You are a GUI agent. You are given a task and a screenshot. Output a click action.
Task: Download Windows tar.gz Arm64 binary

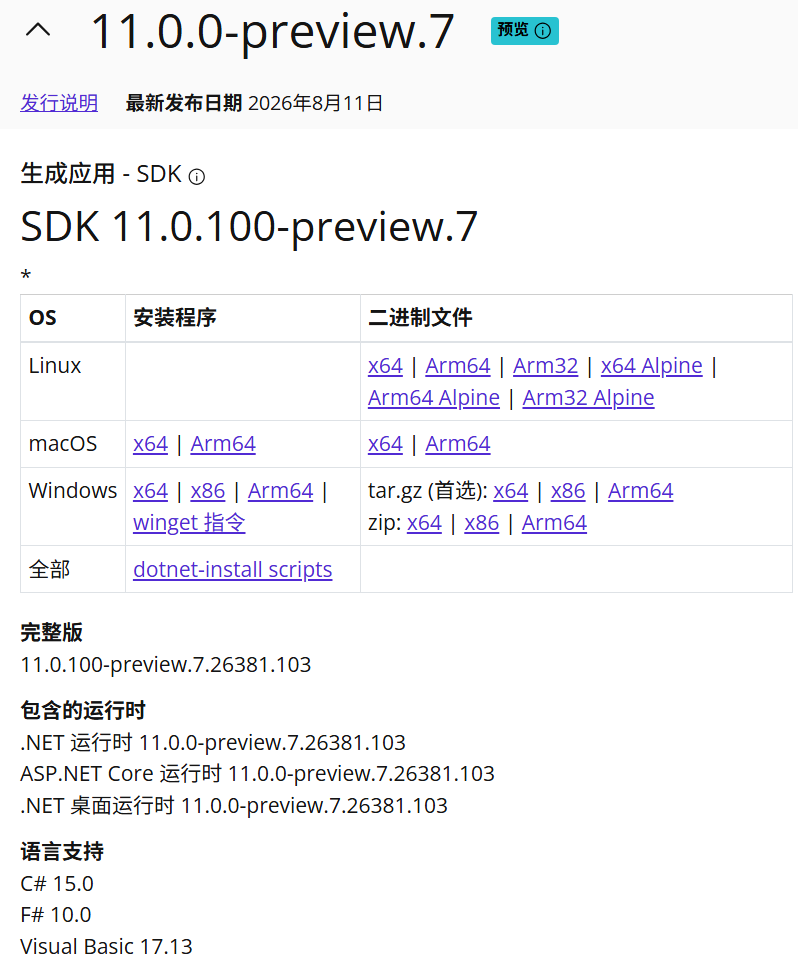pos(641,491)
